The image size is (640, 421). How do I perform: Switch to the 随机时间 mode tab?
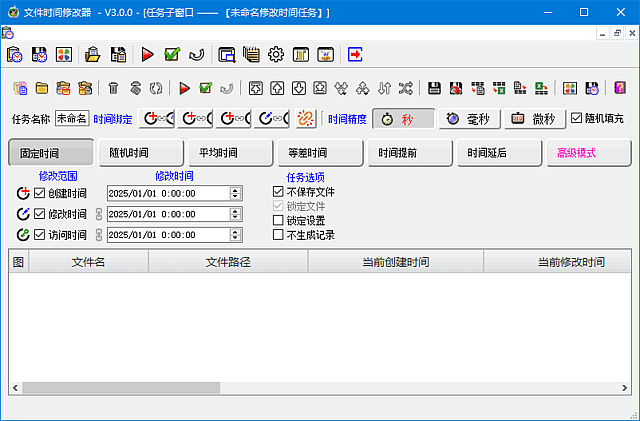[x=141, y=153]
